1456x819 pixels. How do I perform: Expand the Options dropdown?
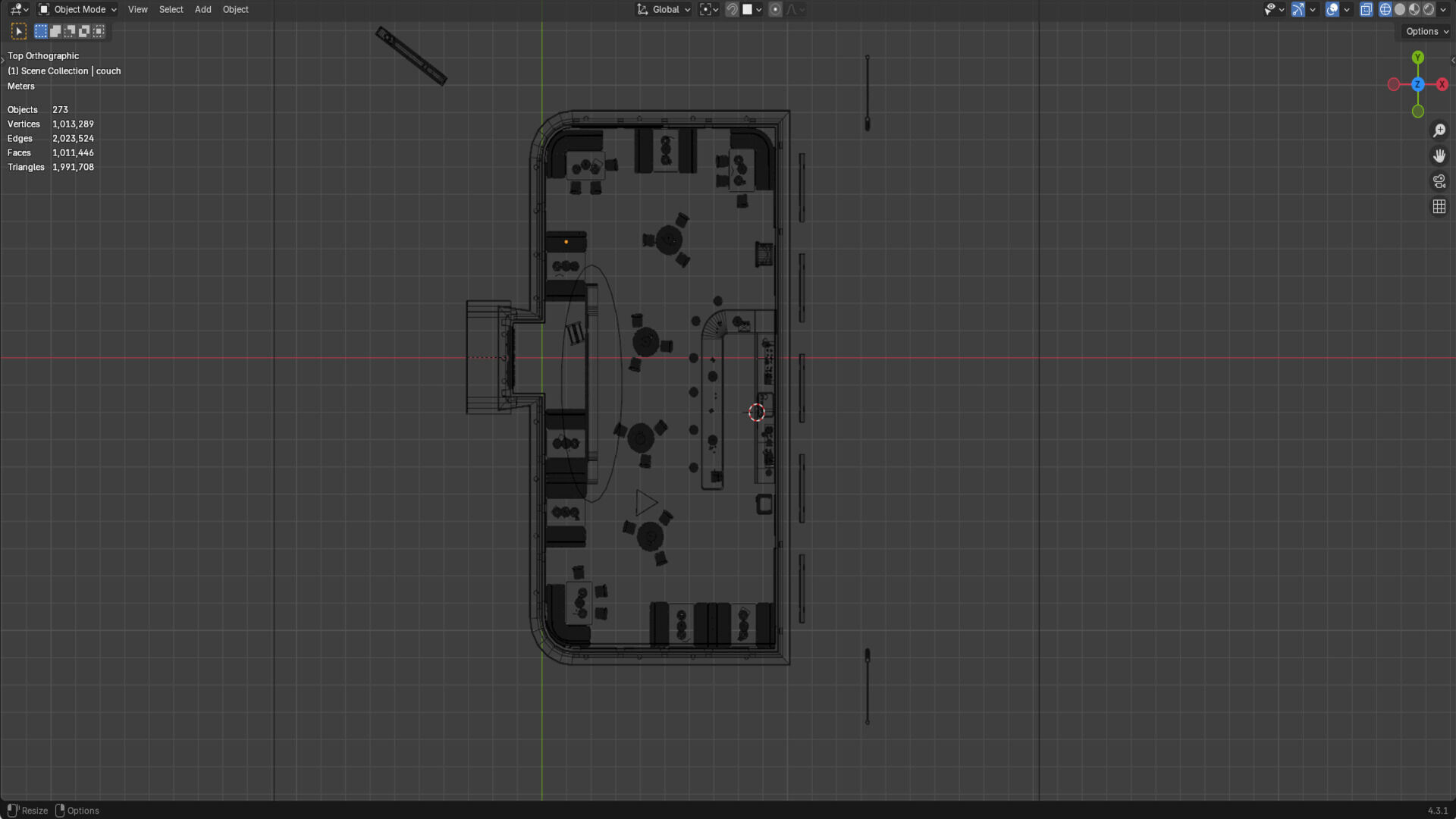click(x=1426, y=31)
